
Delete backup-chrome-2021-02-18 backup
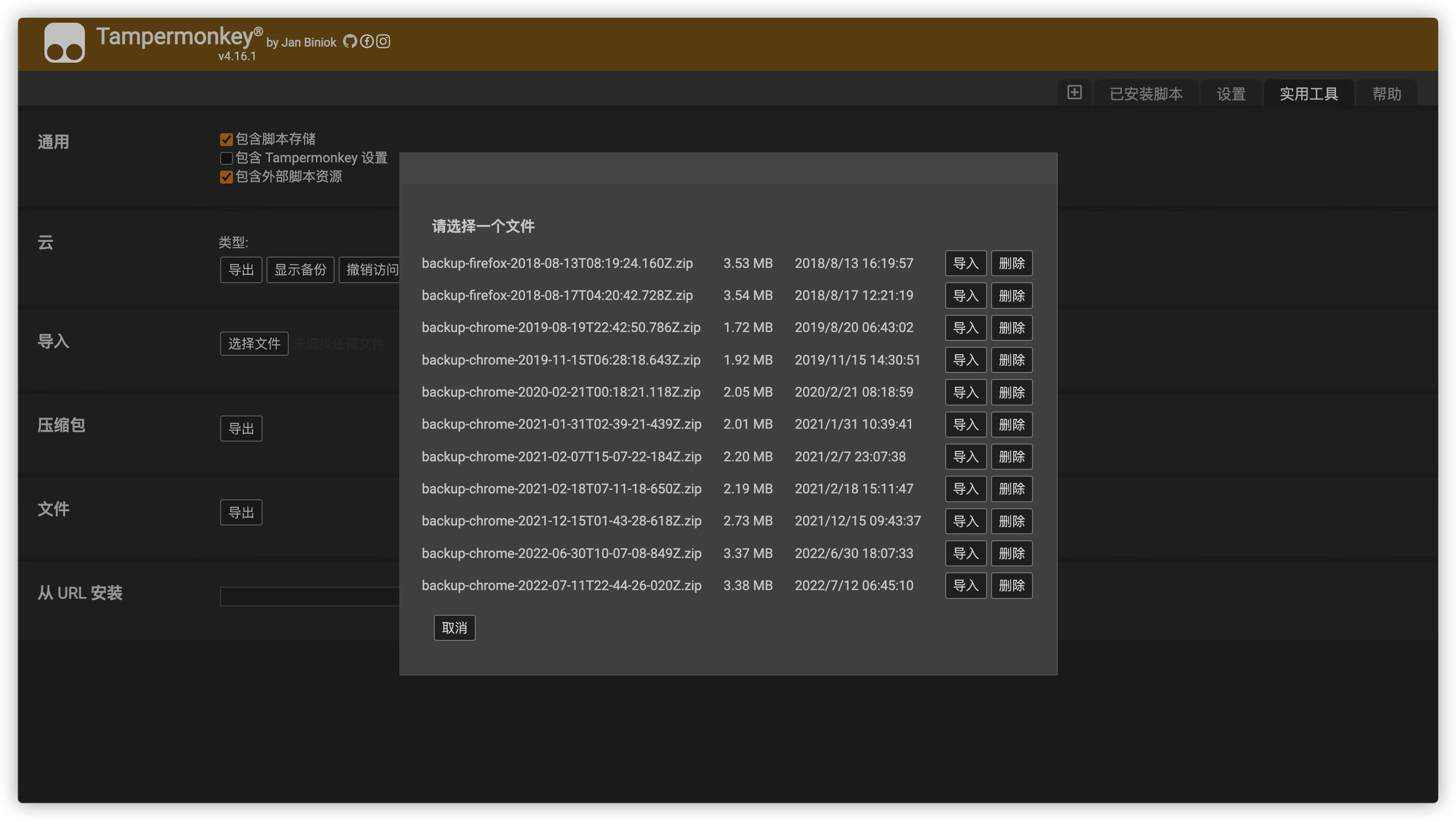(1012, 489)
